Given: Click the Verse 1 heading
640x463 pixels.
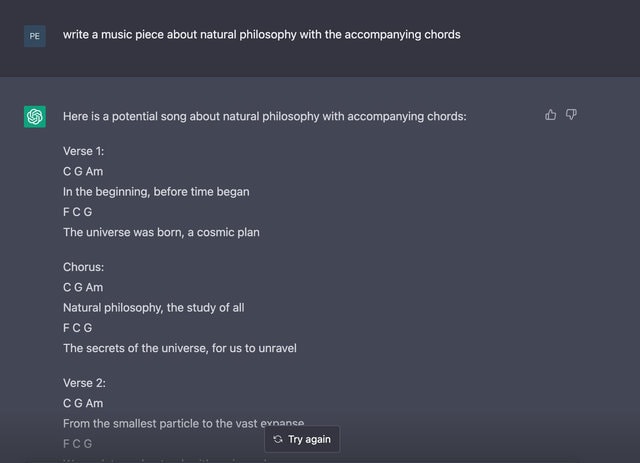Looking at the screenshot, I should (84, 151).
